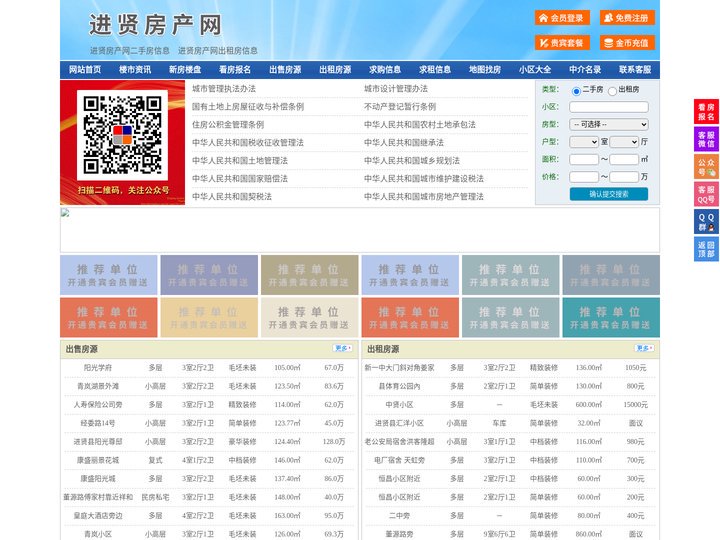The image size is (720, 540).
Task: Click the QR code image
Action: coord(122,135)
